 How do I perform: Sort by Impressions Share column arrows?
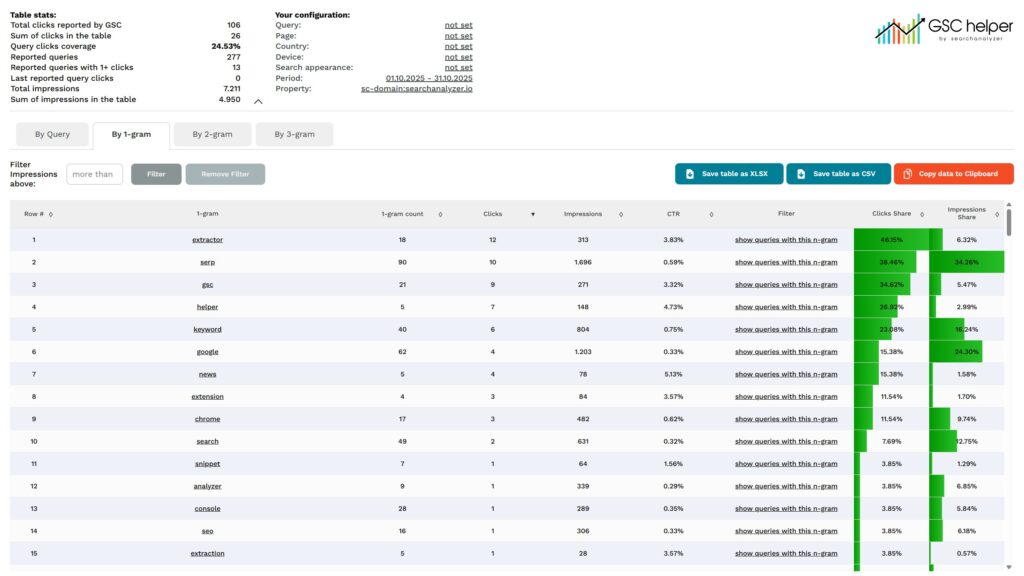[x=996, y=214]
